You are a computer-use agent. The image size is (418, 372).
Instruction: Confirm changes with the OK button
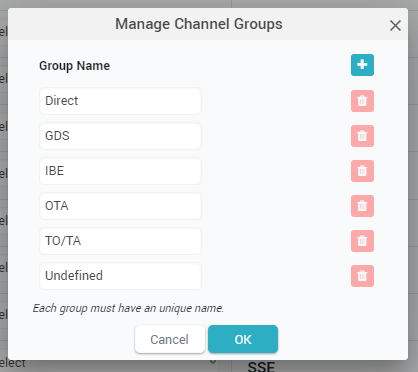tap(243, 339)
